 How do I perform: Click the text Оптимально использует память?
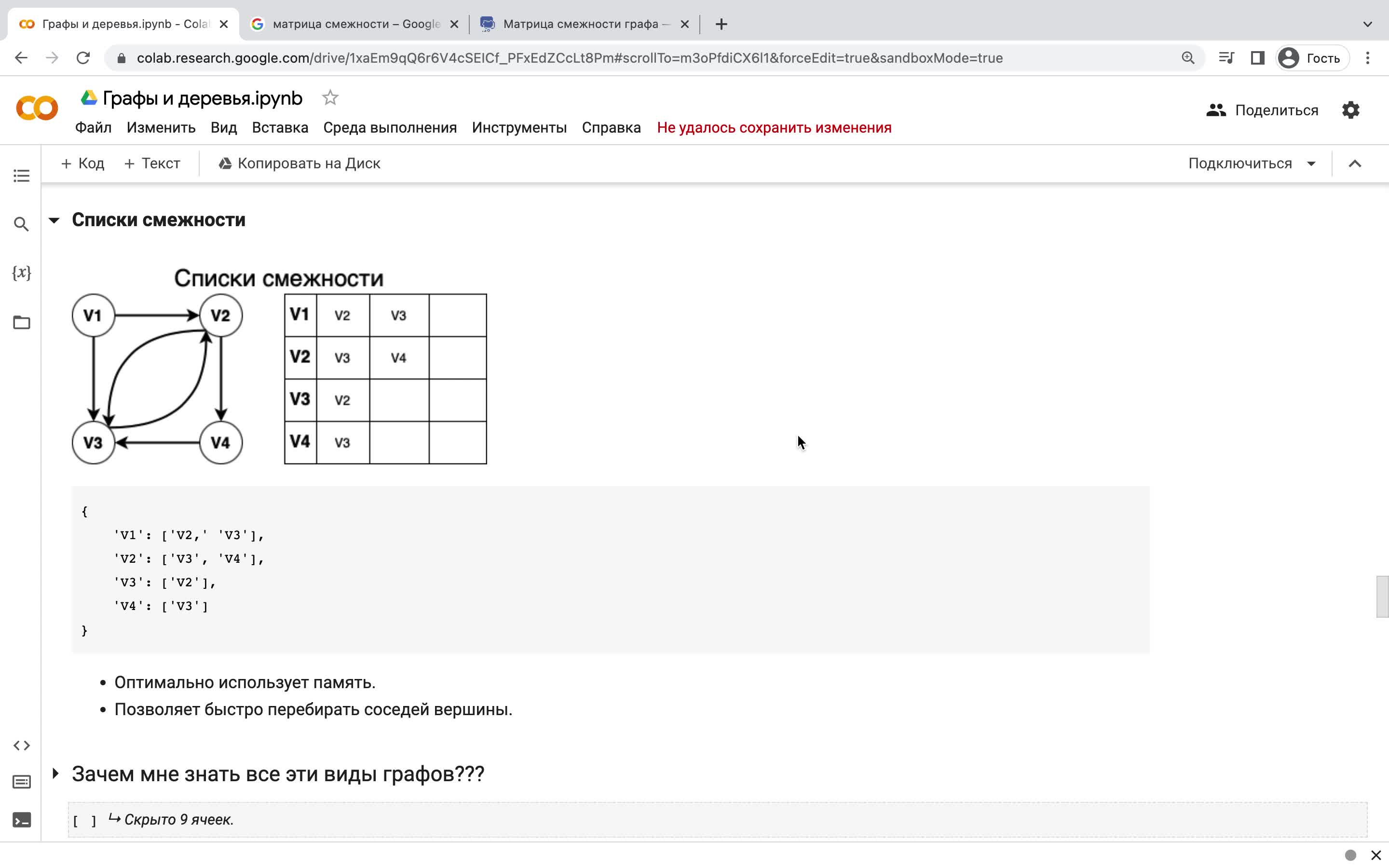[245, 682]
